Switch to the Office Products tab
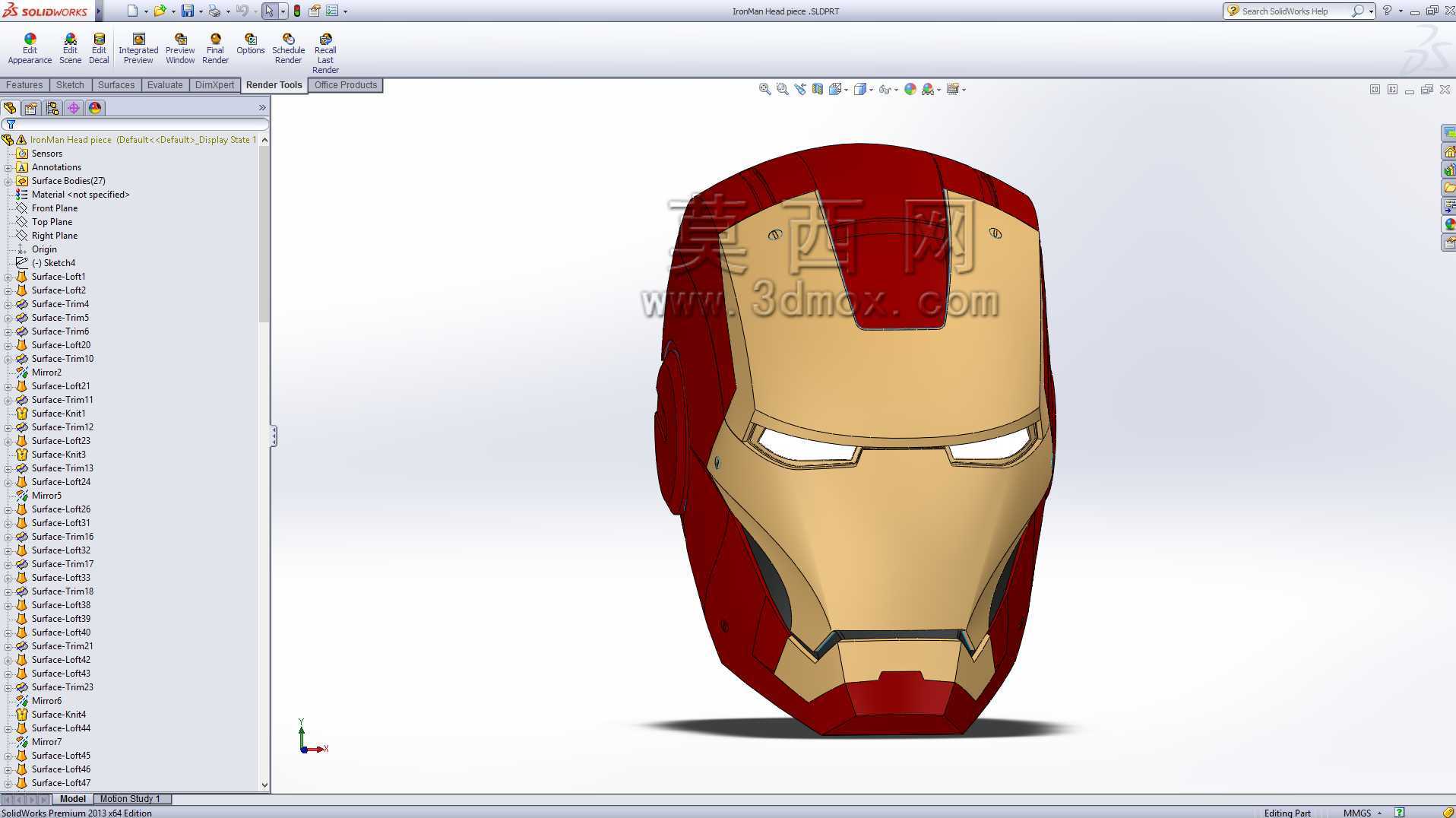The width and height of the screenshot is (1456, 818). 346,85
